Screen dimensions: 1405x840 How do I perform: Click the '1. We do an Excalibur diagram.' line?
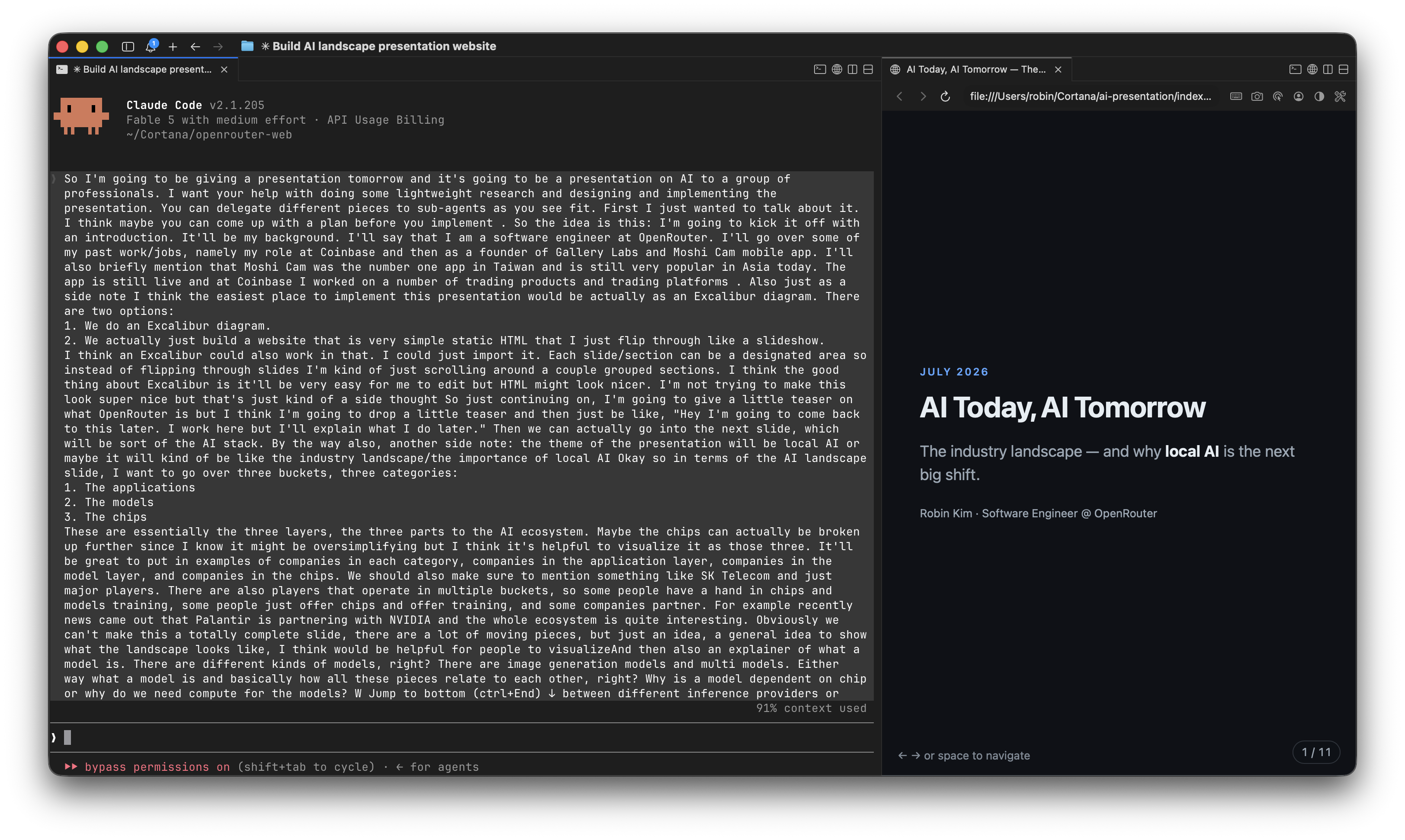coord(167,325)
